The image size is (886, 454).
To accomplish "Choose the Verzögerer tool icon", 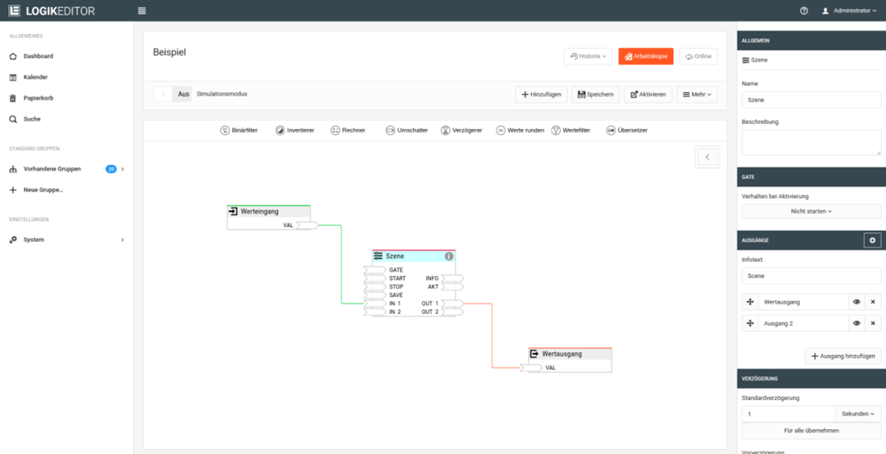I will pos(445,131).
